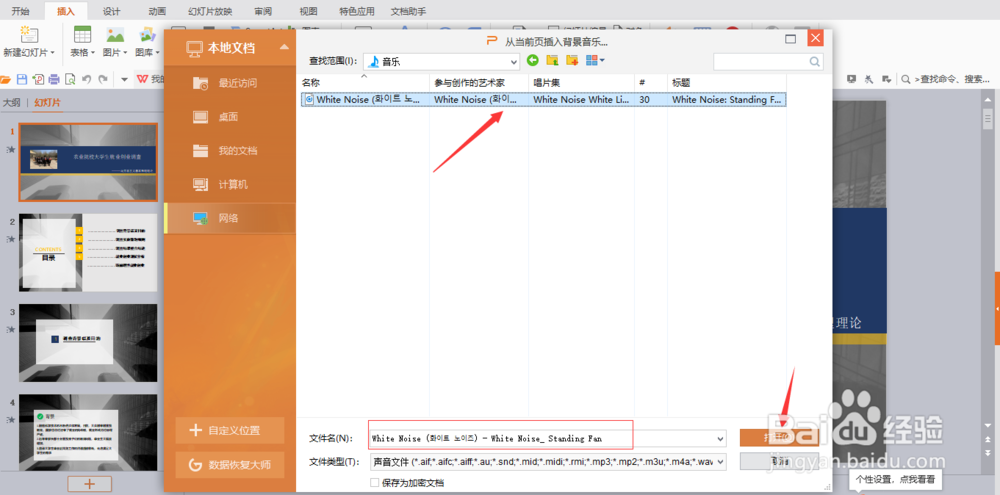Select slide 4 thumbnail
The width and height of the screenshot is (1000, 495).
pos(88,432)
